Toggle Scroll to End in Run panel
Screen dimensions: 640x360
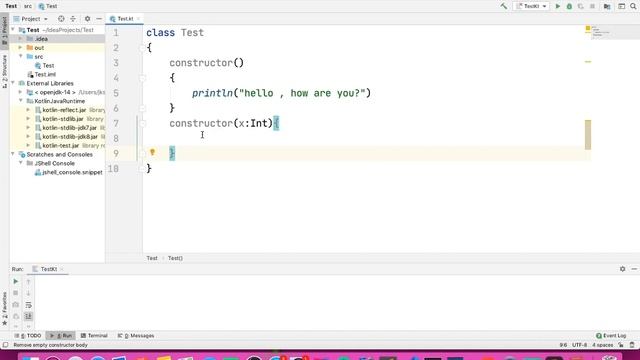coord(28,316)
